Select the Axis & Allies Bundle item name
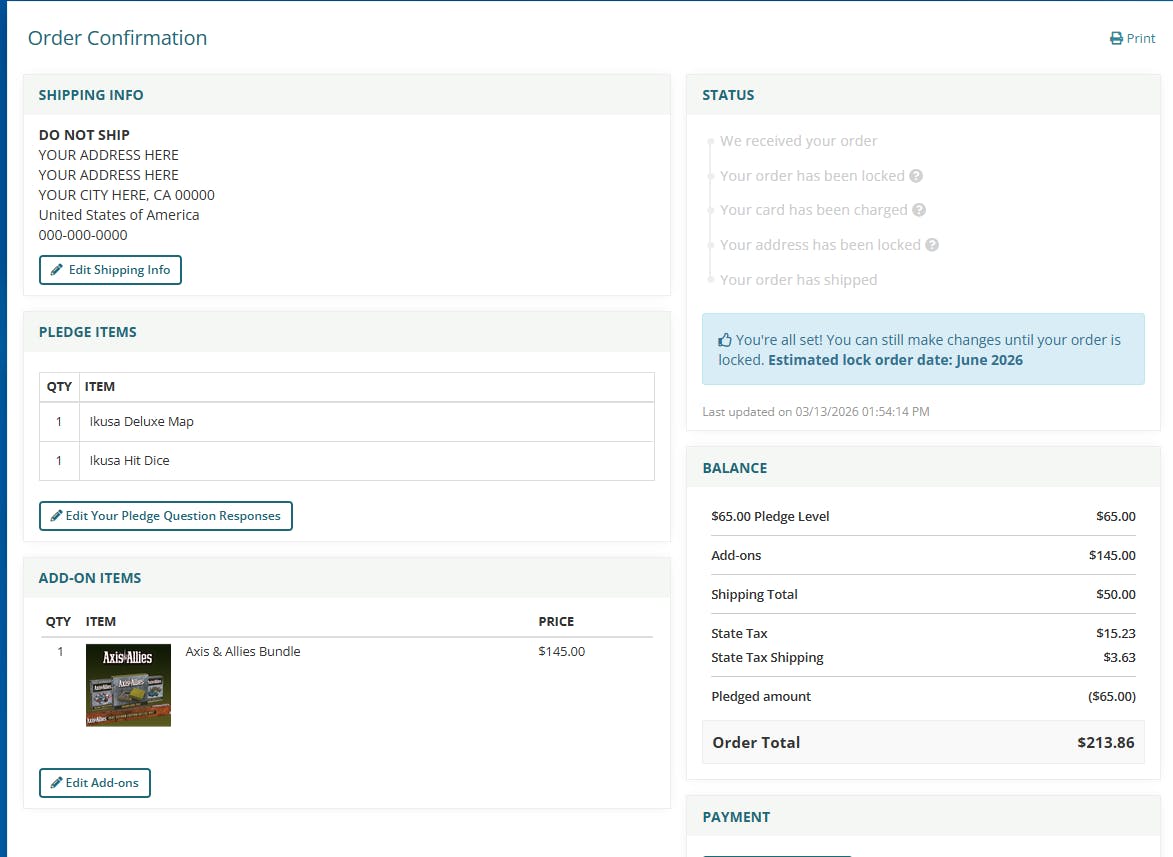Screen dimensions: 1173x857 click(243, 651)
